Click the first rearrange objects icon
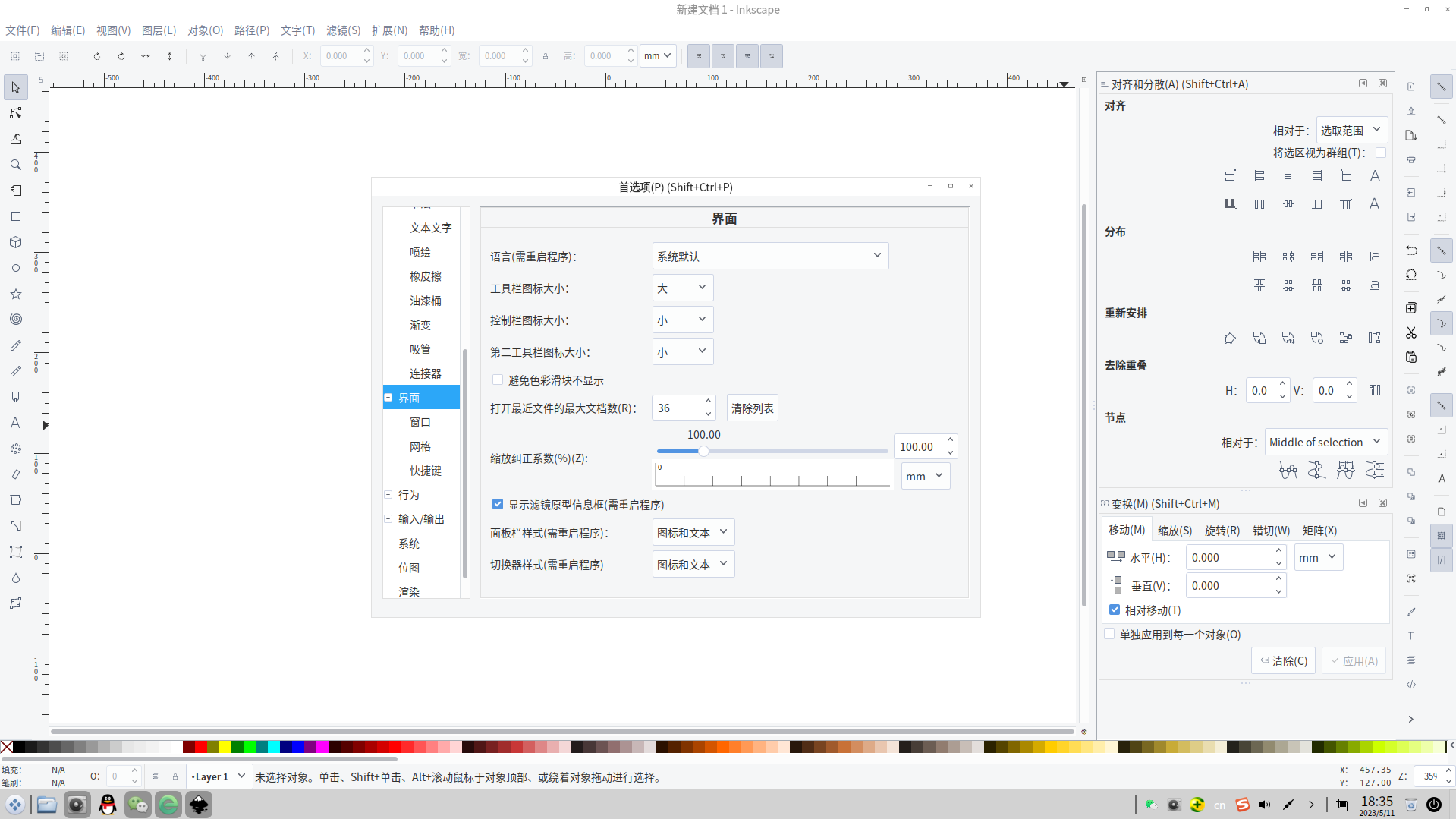 coord(1230,338)
